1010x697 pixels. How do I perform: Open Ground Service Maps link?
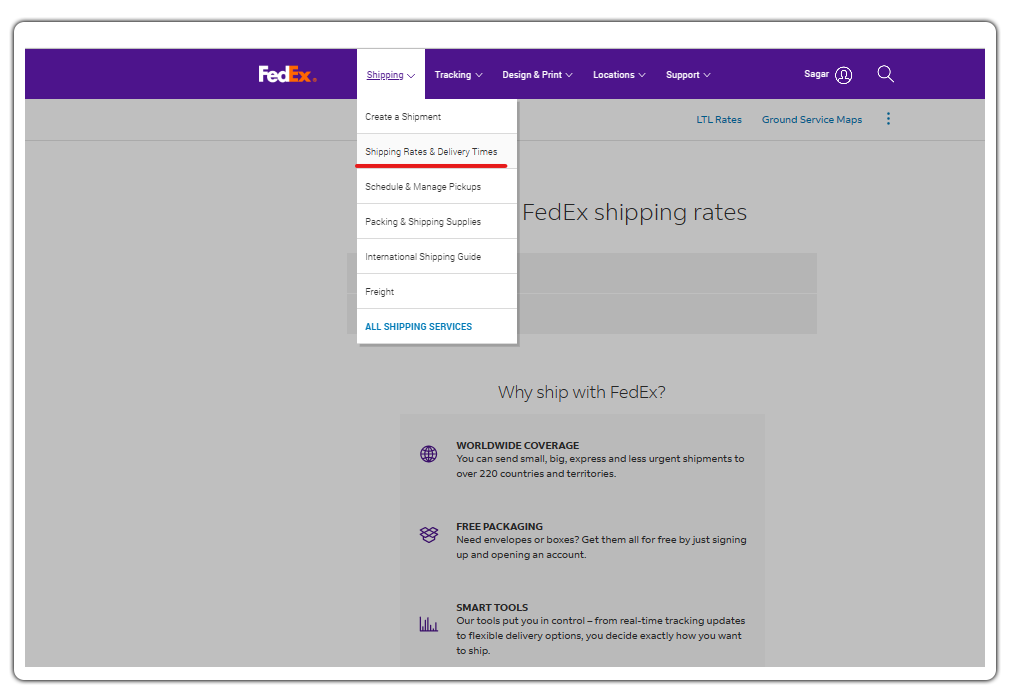point(812,119)
